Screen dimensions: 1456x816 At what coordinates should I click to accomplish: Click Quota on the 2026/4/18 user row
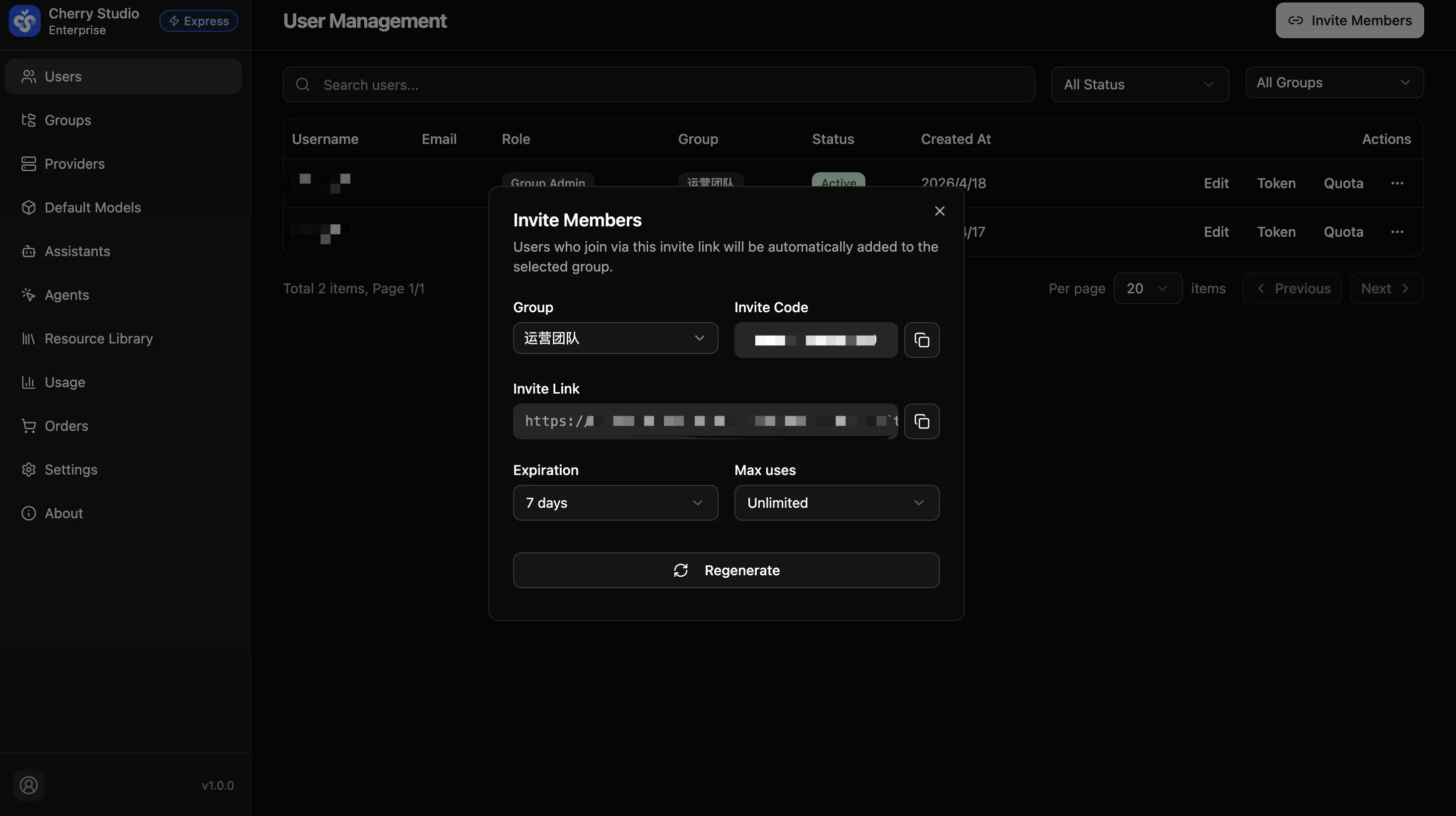click(x=1343, y=183)
